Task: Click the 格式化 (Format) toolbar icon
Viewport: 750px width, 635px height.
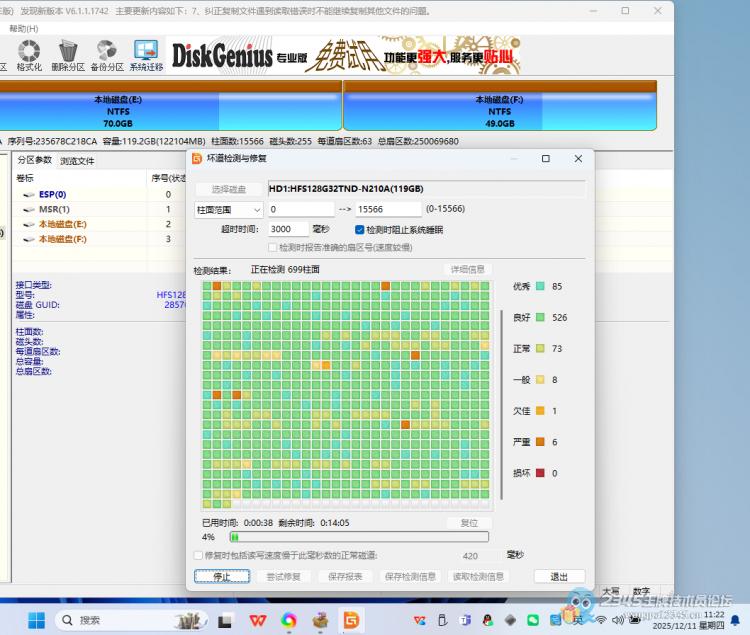Action: click(x=29, y=56)
